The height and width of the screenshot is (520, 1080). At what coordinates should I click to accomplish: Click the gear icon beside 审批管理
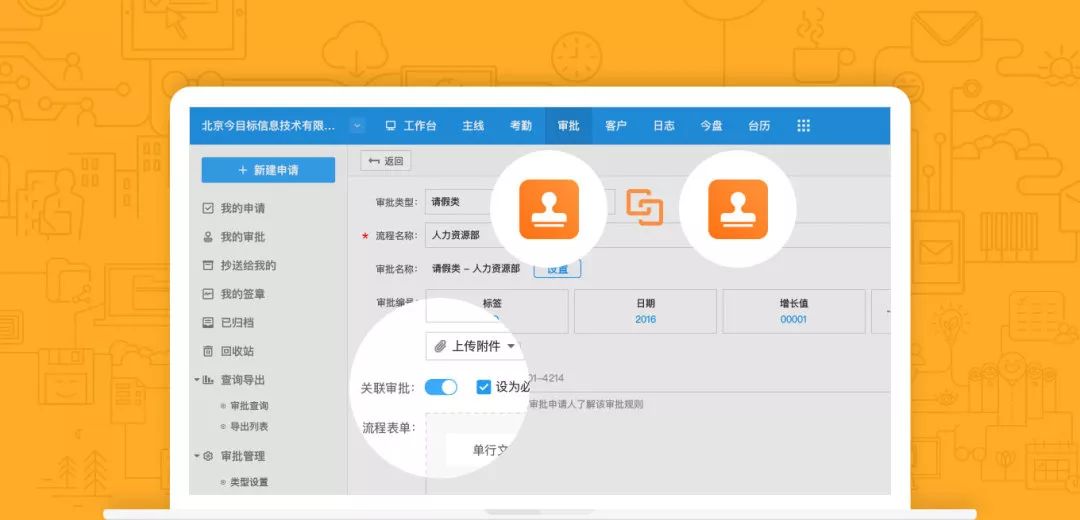point(208,456)
